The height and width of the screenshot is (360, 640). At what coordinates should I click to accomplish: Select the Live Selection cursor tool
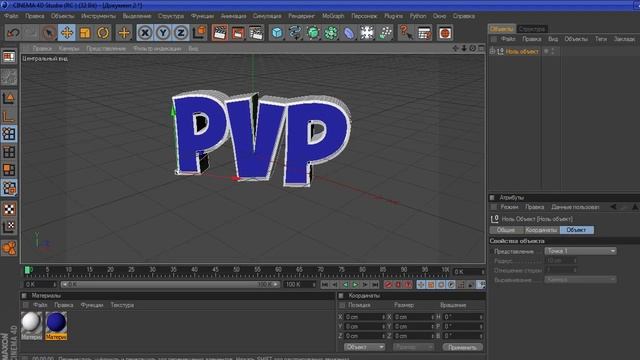[49, 33]
